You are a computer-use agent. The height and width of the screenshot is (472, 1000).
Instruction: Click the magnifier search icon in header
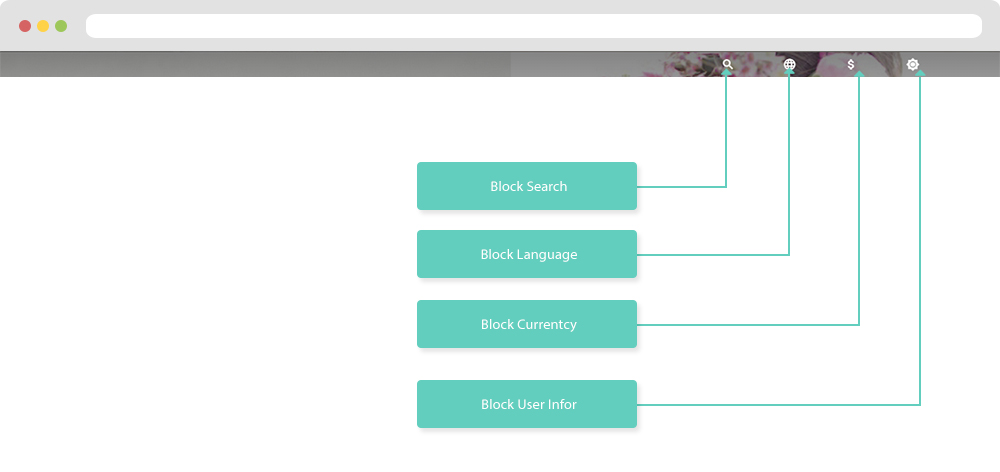tap(728, 64)
